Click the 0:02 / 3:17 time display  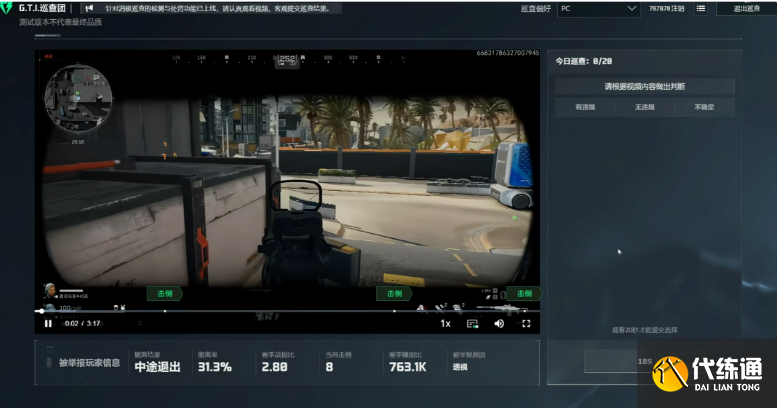point(82,323)
